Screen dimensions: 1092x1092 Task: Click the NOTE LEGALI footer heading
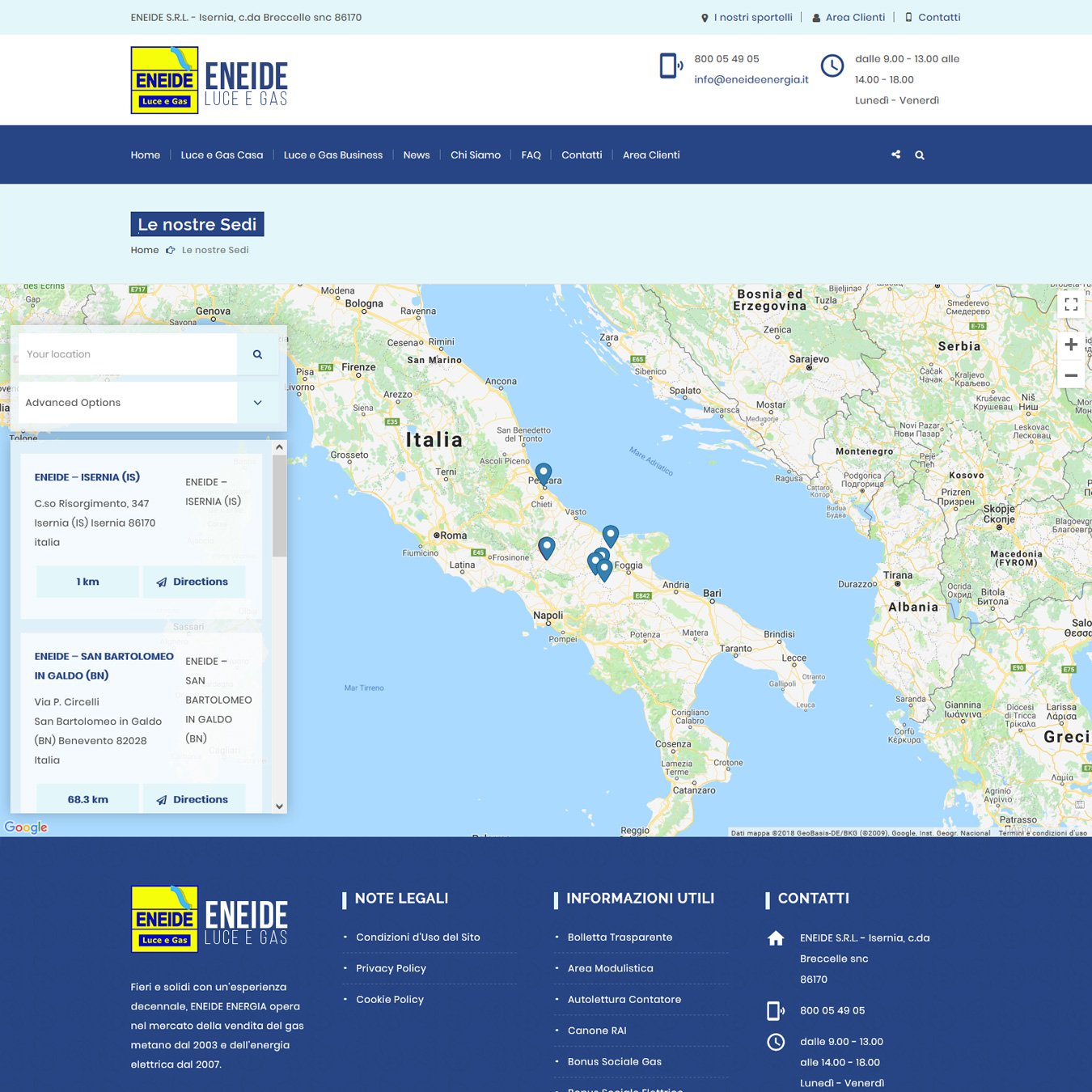point(401,899)
